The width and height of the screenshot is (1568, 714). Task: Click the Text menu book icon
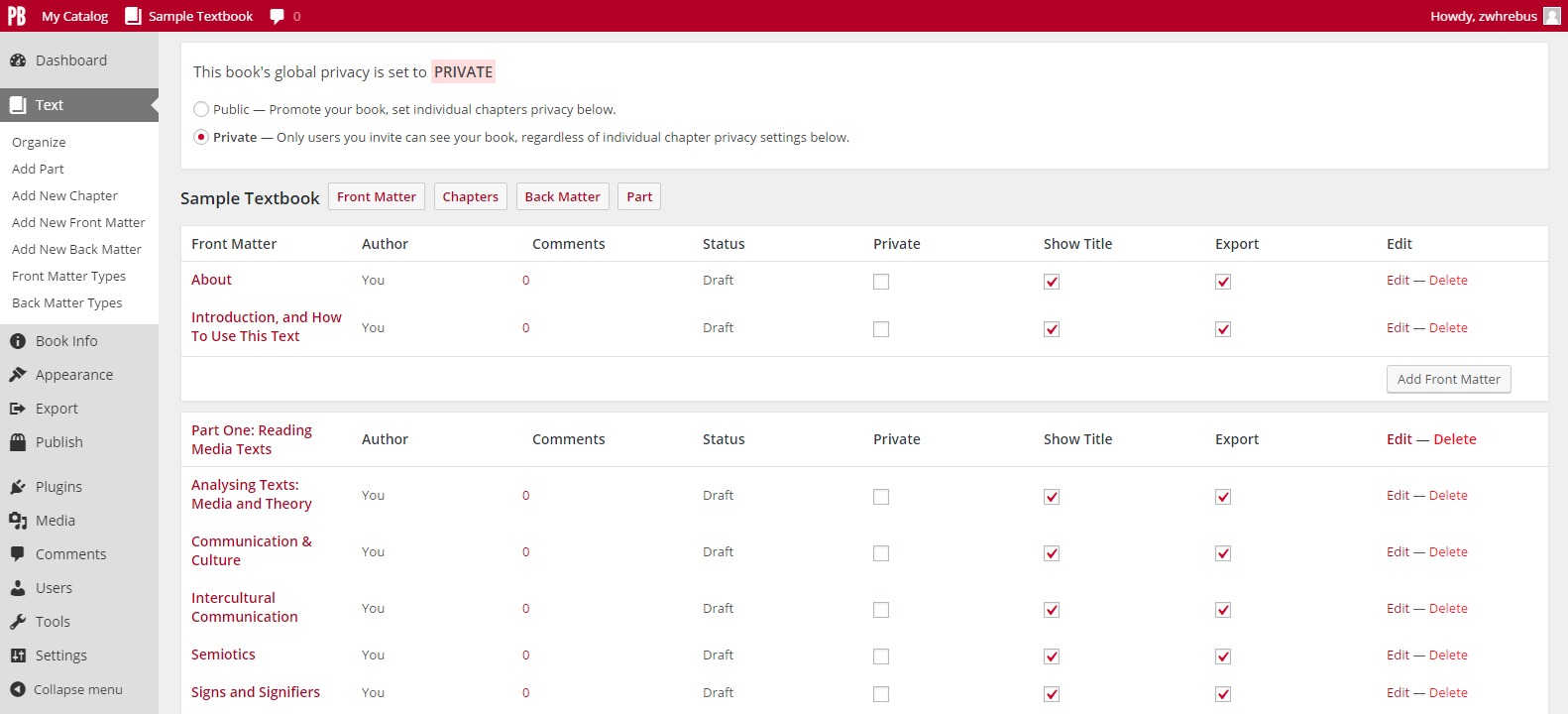point(18,105)
